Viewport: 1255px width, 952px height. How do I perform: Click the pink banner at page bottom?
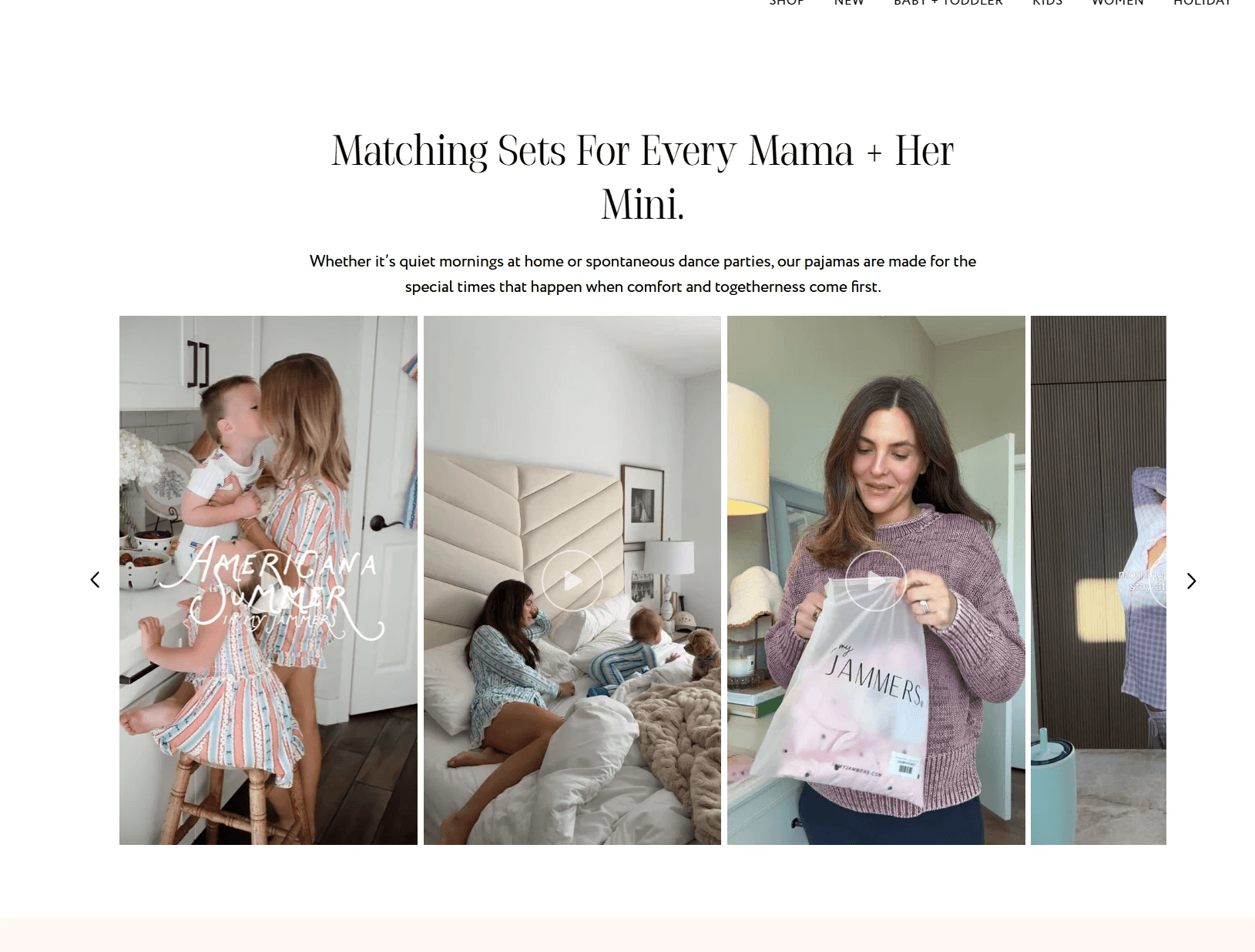pos(627,935)
